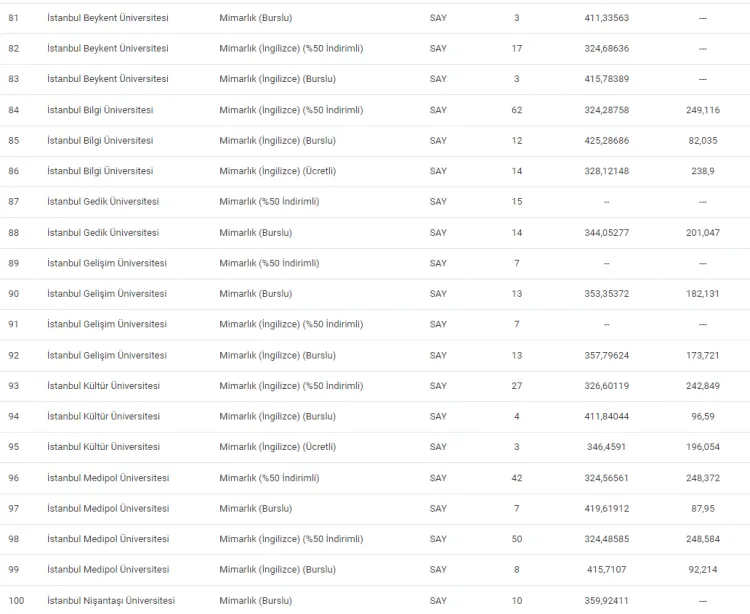Open Mimarlık (İngilizce) (Ücretli) in row 95
The image size is (750, 614).
(277, 447)
